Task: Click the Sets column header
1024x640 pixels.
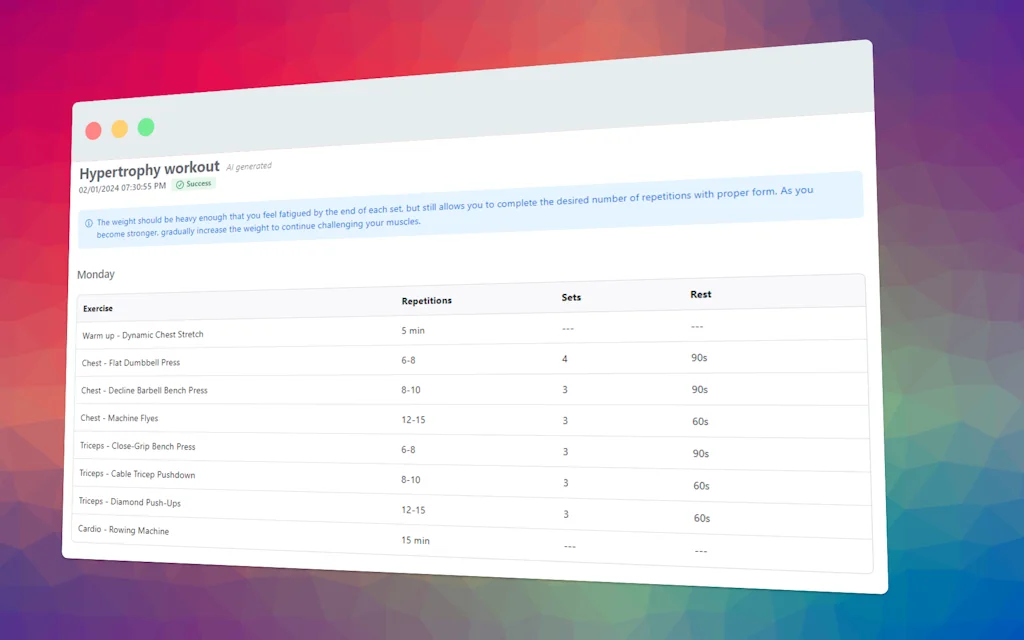Action: (x=571, y=297)
